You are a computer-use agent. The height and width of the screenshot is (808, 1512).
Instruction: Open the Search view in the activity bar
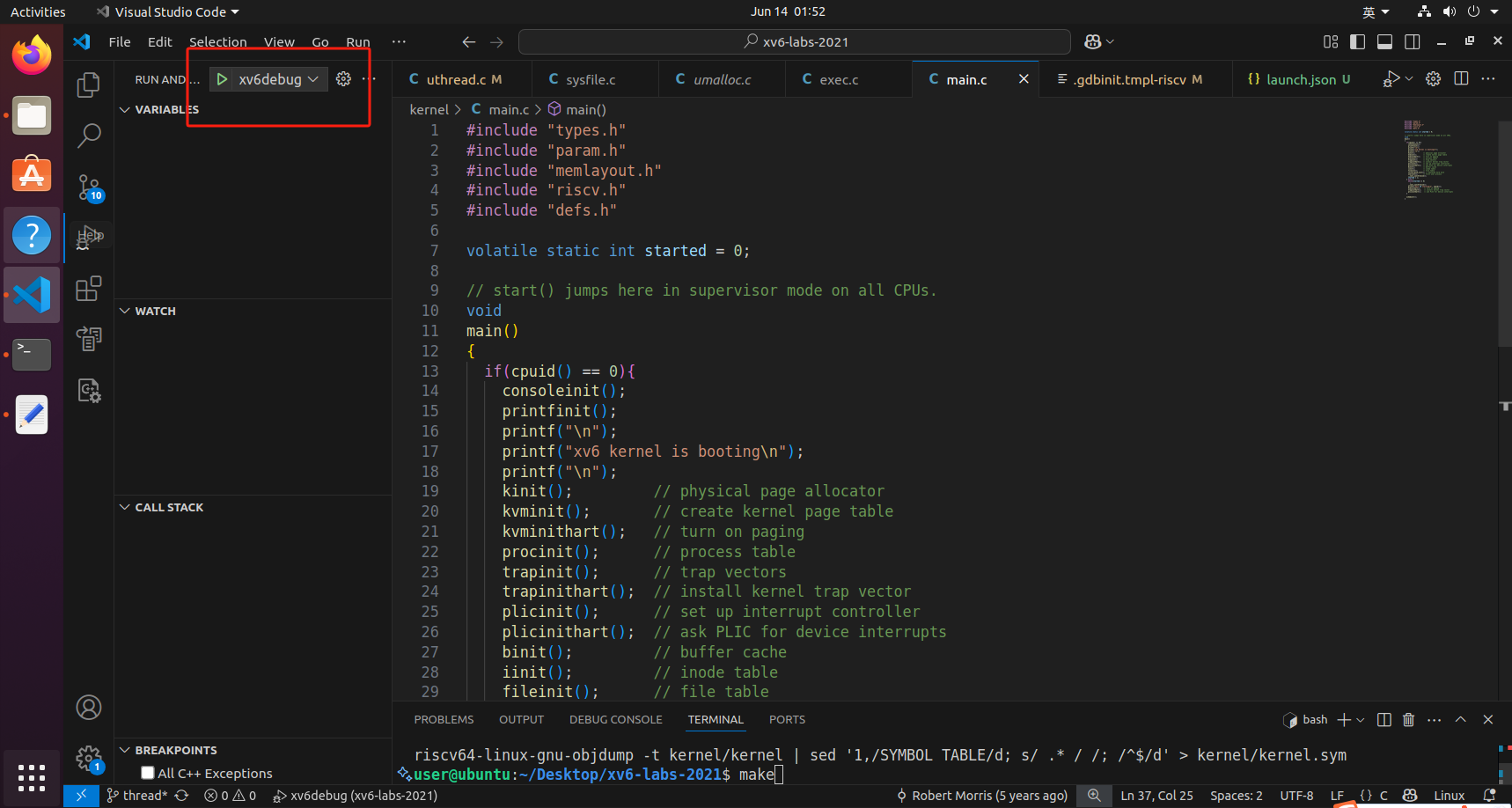point(88,136)
